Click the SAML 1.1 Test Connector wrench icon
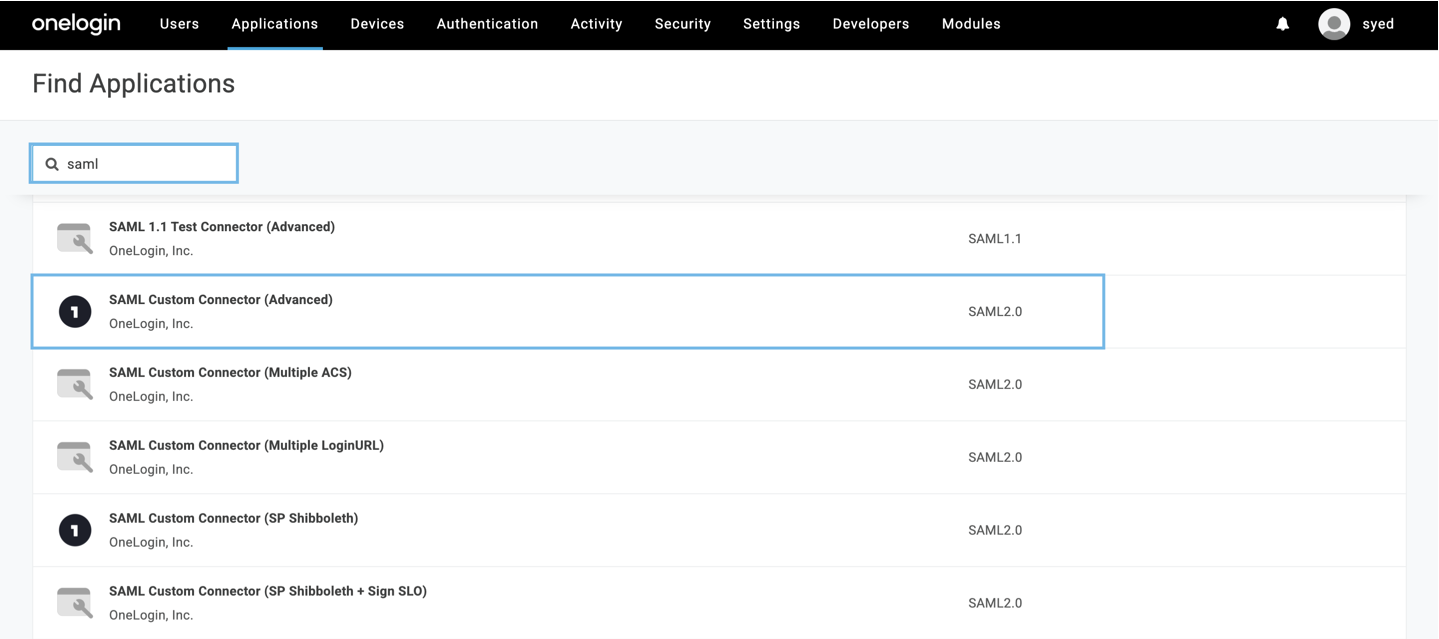 pos(75,239)
